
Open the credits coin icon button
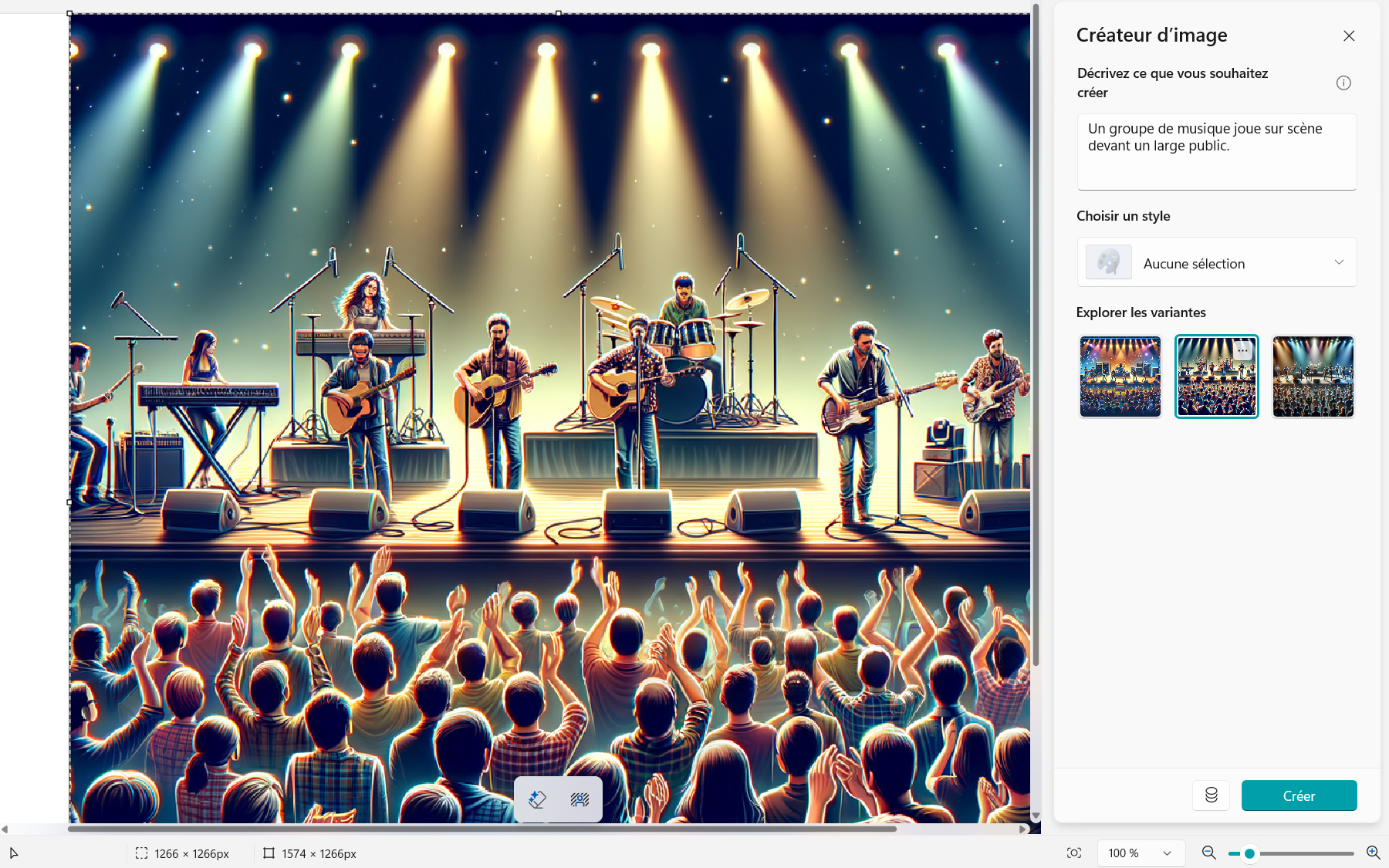click(x=1211, y=795)
